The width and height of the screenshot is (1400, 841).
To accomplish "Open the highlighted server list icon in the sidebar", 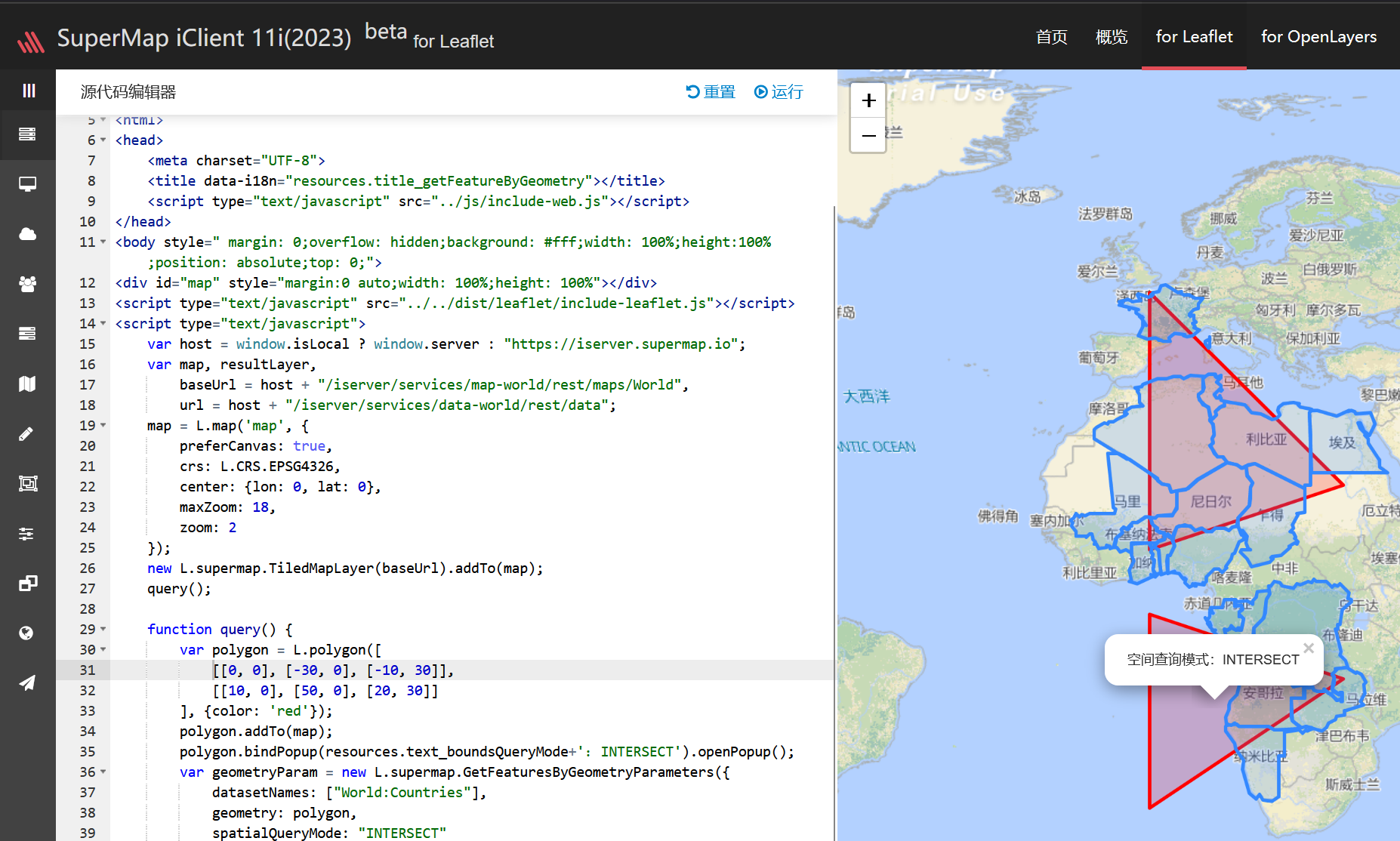I will (x=27, y=134).
